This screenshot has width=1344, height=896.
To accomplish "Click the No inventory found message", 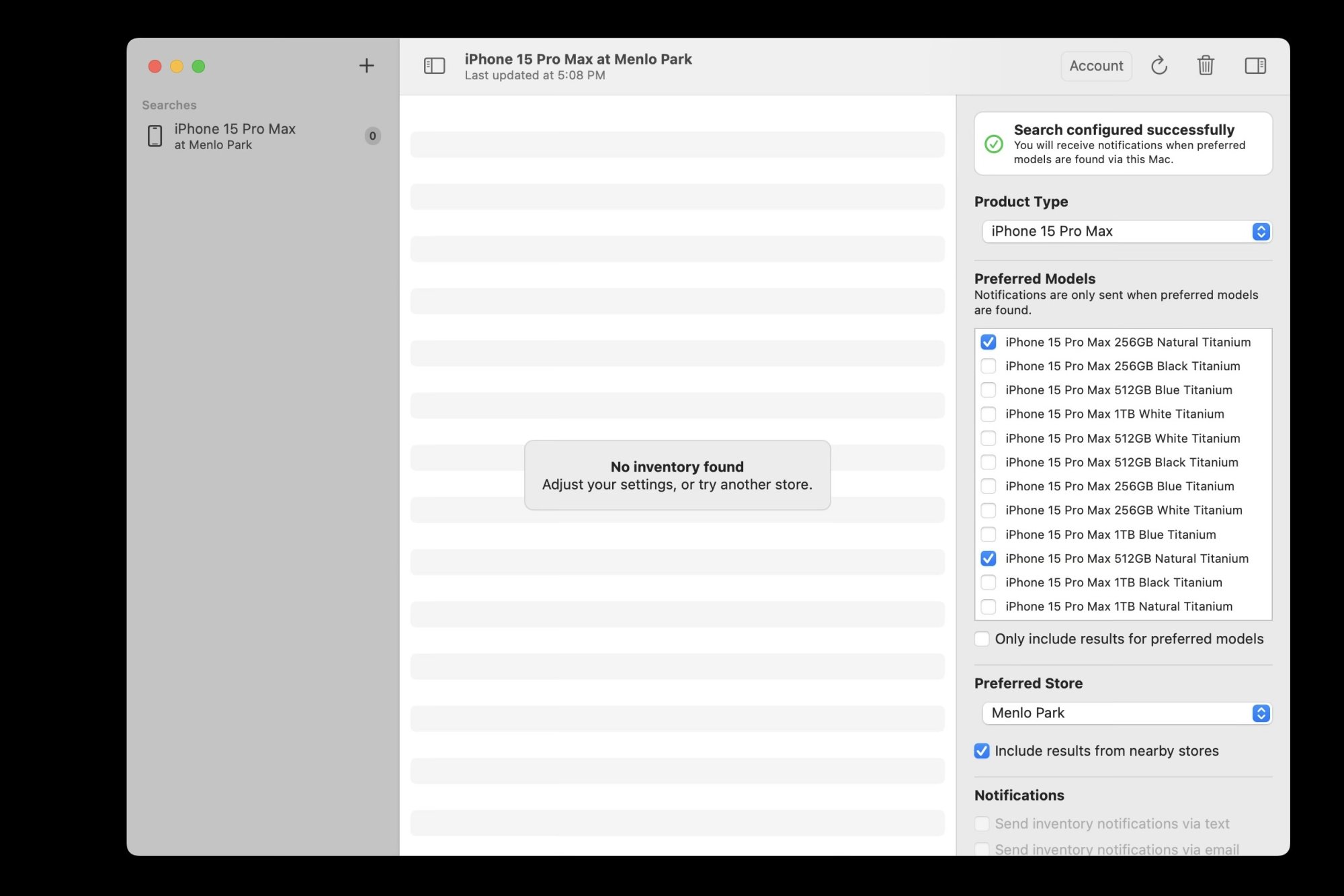I will pos(677,475).
